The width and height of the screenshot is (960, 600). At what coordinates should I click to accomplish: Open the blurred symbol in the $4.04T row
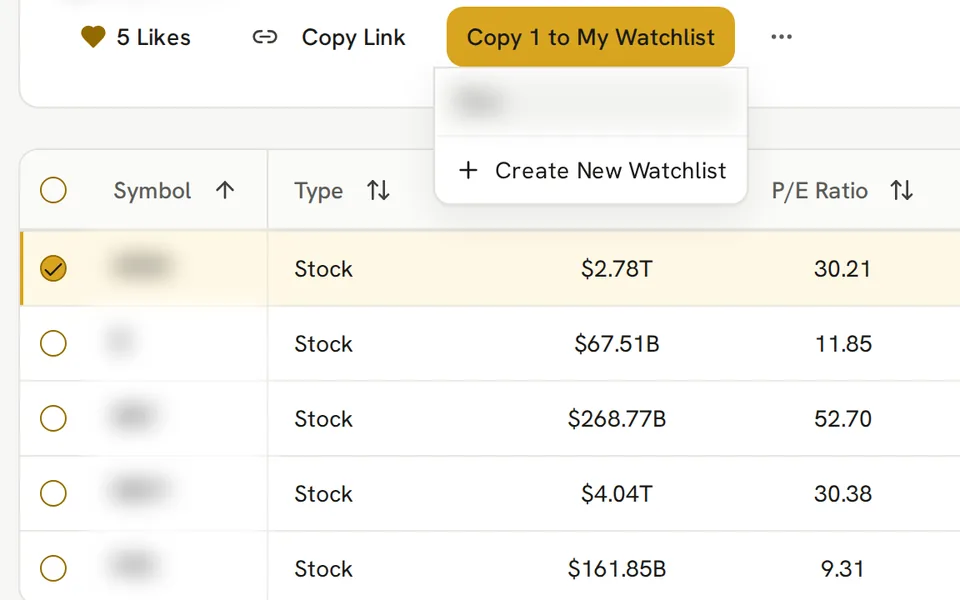tap(140, 490)
